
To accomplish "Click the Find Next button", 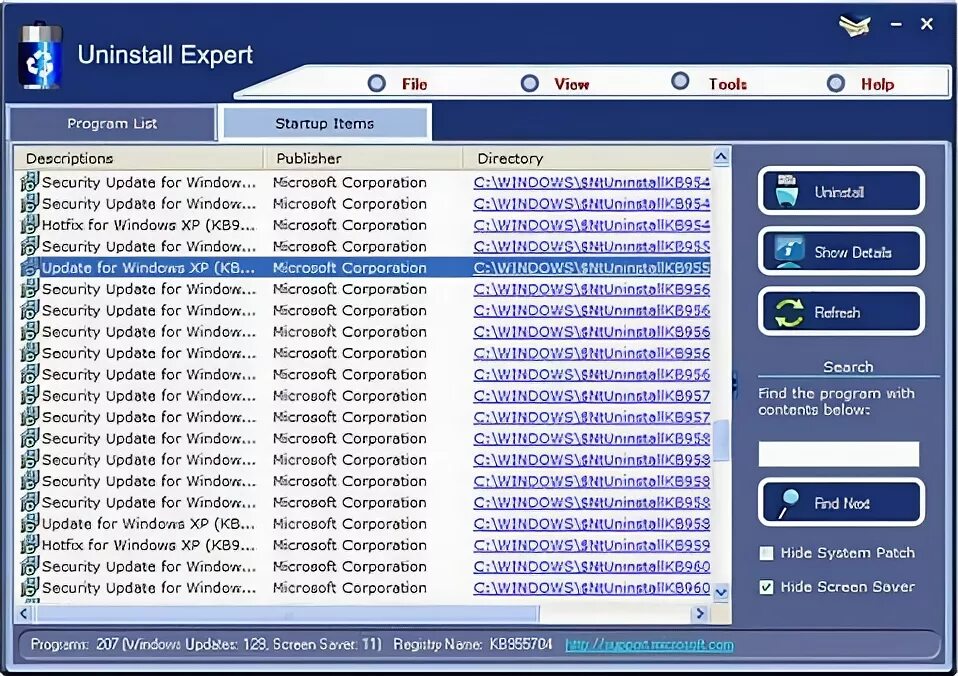I will click(841, 503).
